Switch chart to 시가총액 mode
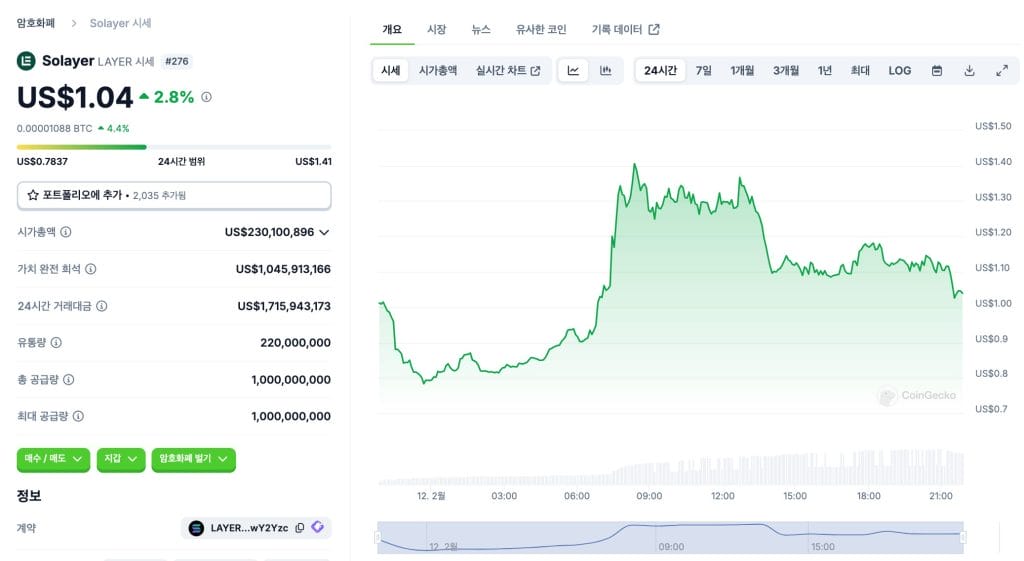Screen dimensions: 1024x561 (438, 71)
